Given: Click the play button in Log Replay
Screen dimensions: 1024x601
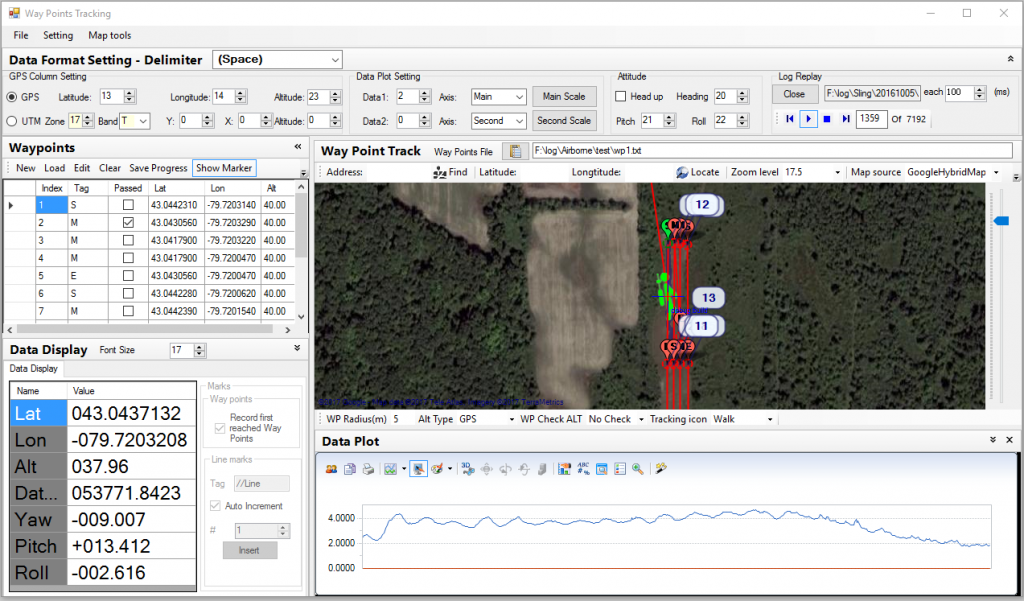Looking at the screenshot, I should coord(809,119).
